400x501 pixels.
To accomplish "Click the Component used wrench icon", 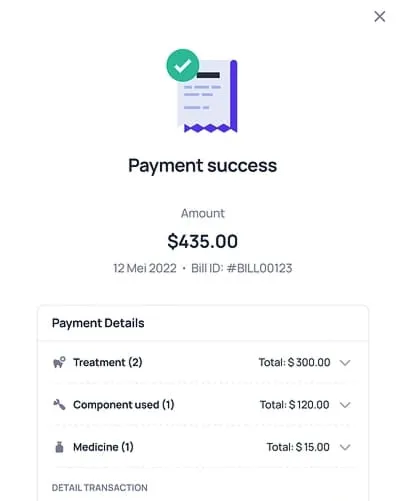I will tap(59, 404).
